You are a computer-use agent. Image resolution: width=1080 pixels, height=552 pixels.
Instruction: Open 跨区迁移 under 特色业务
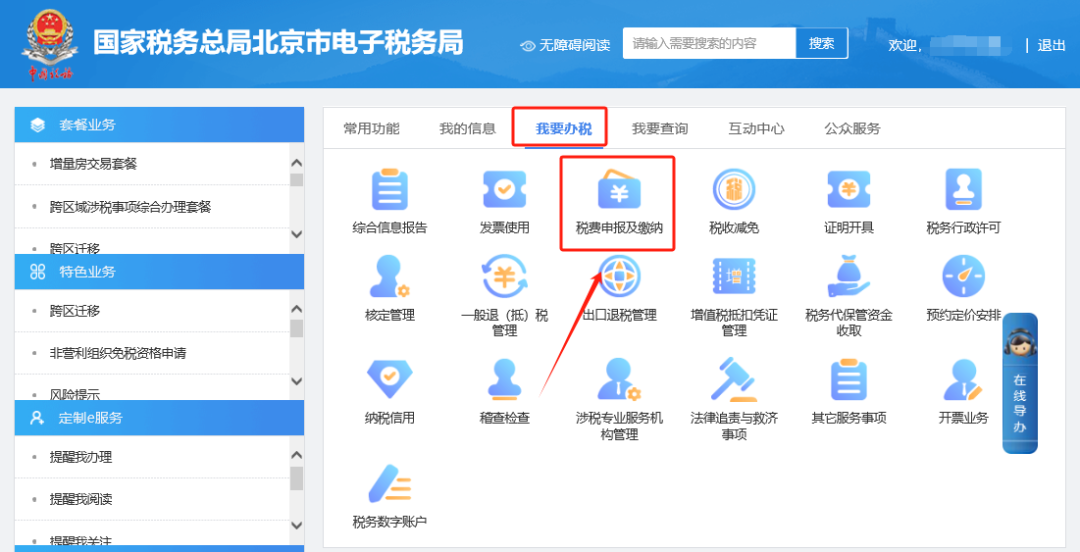pos(74,311)
